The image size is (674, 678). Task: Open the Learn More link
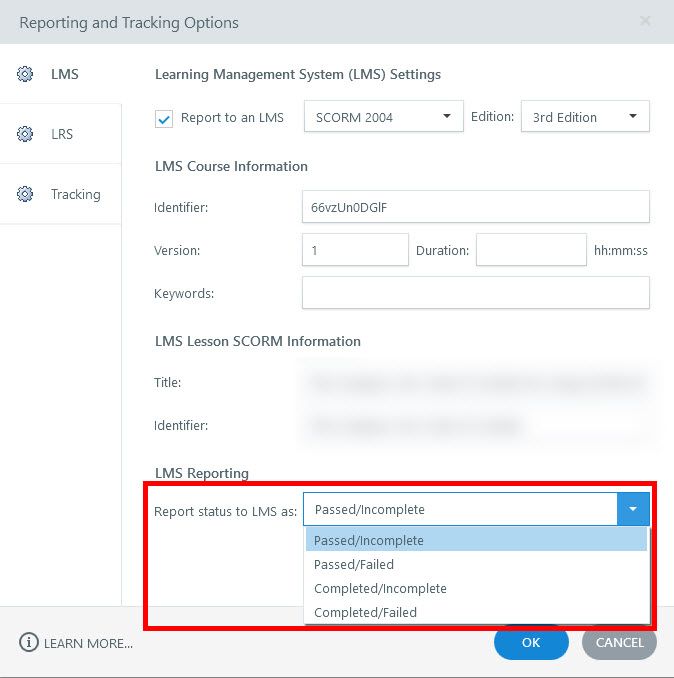[x=88, y=643]
